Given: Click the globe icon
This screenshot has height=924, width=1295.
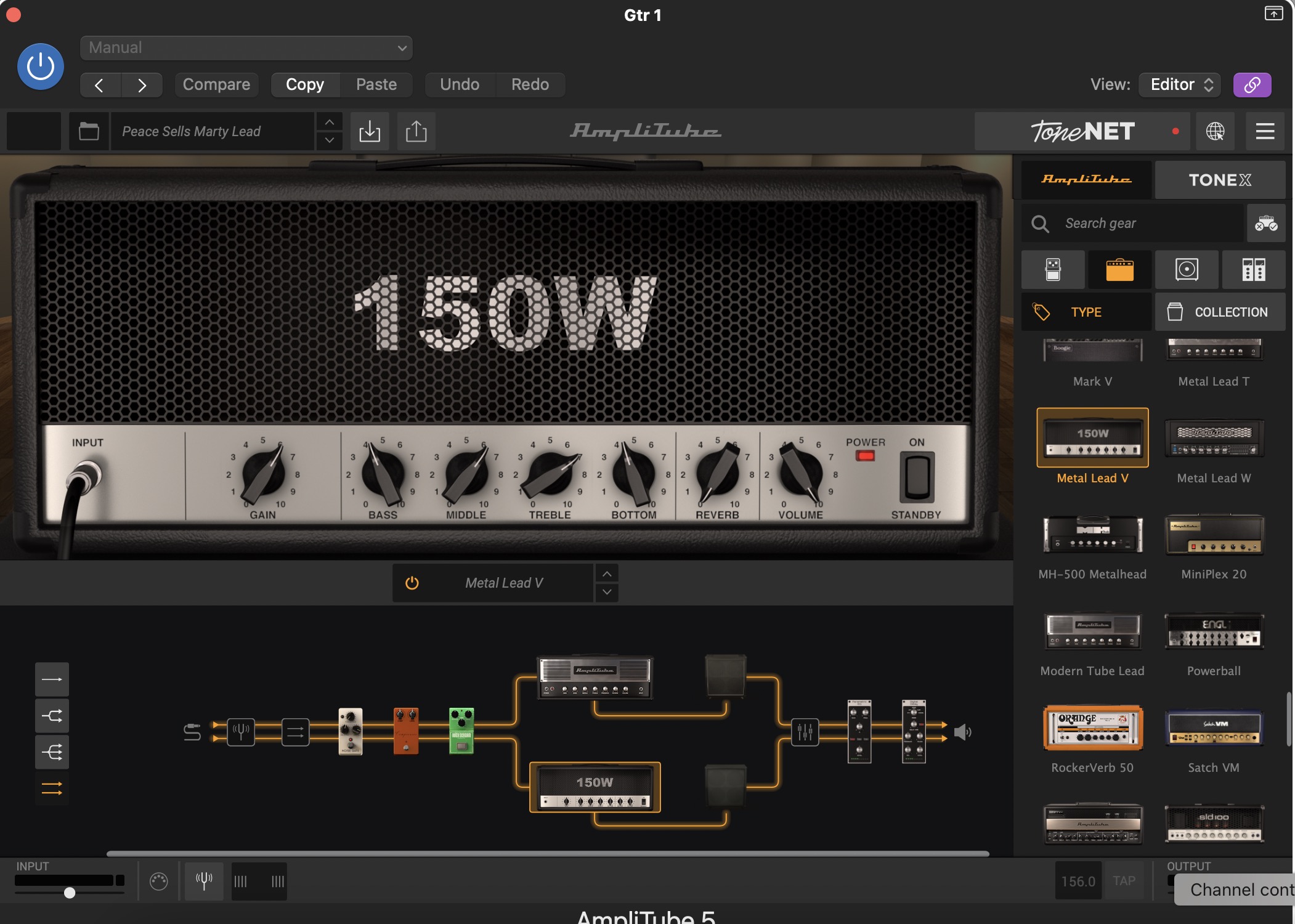Looking at the screenshot, I should 1216,131.
